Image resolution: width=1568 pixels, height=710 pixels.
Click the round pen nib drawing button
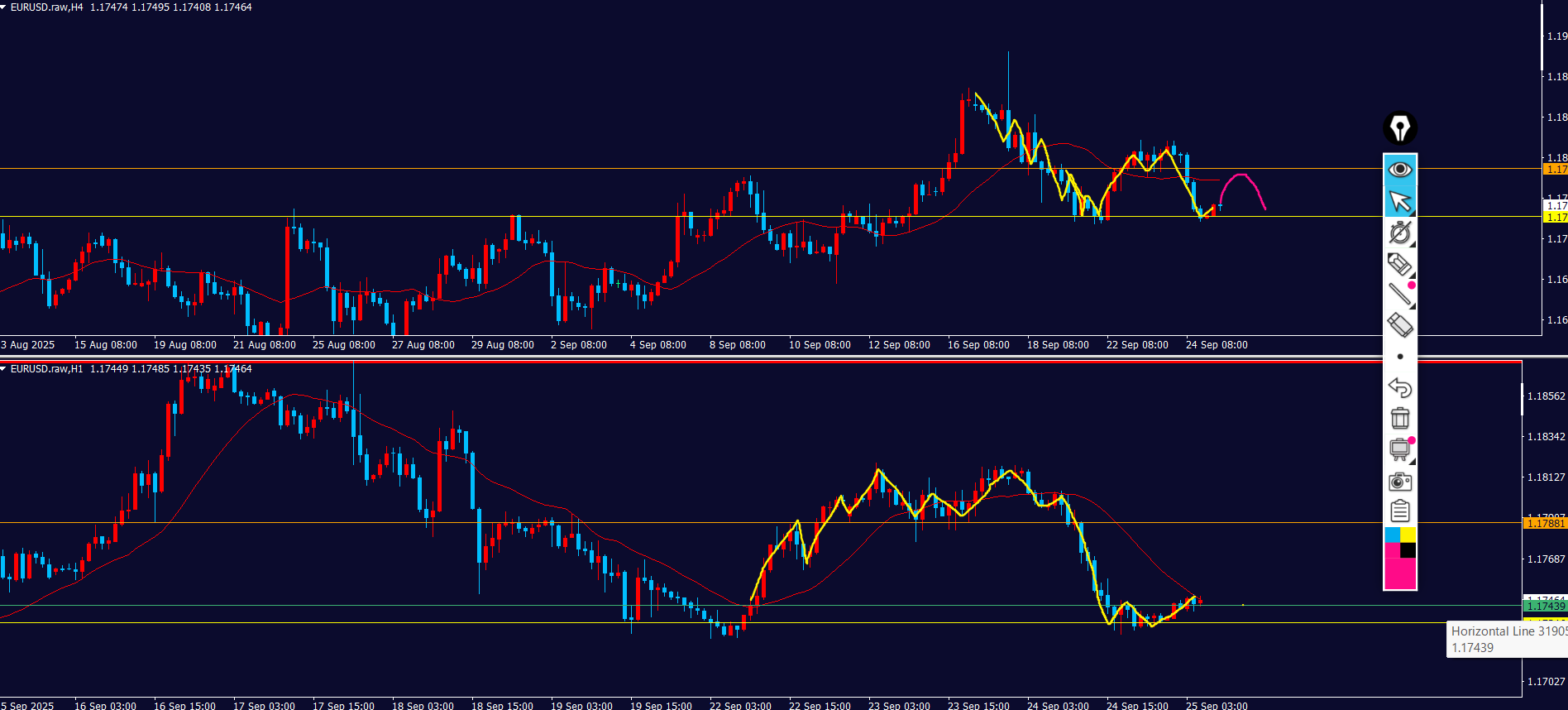tap(1399, 128)
